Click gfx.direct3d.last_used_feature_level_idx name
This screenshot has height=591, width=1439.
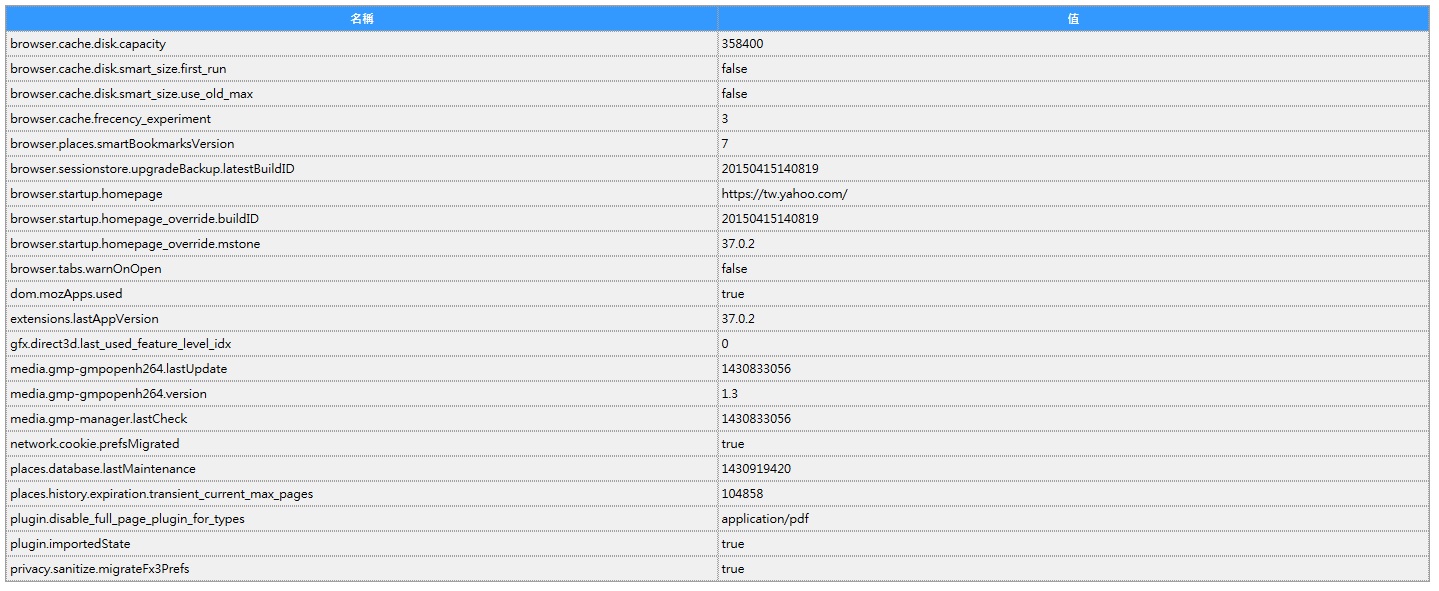click(x=120, y=344)
